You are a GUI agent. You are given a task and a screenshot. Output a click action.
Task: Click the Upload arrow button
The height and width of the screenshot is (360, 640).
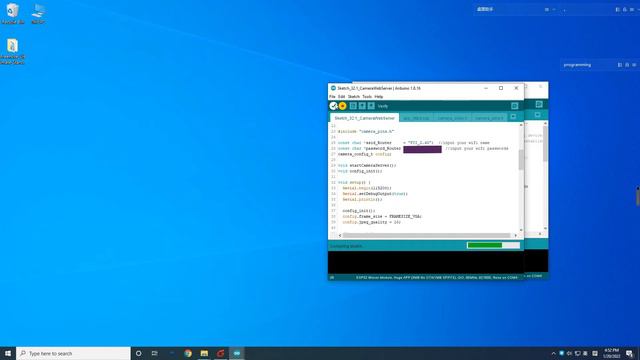[342, 106]
